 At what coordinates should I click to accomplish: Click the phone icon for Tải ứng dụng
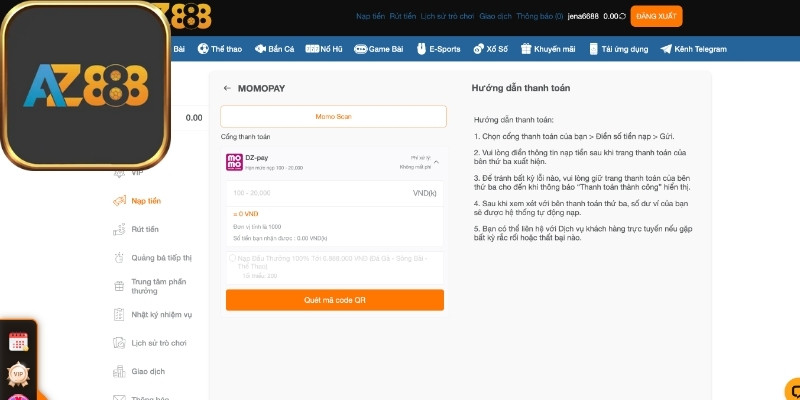click(x=593, y=49)
